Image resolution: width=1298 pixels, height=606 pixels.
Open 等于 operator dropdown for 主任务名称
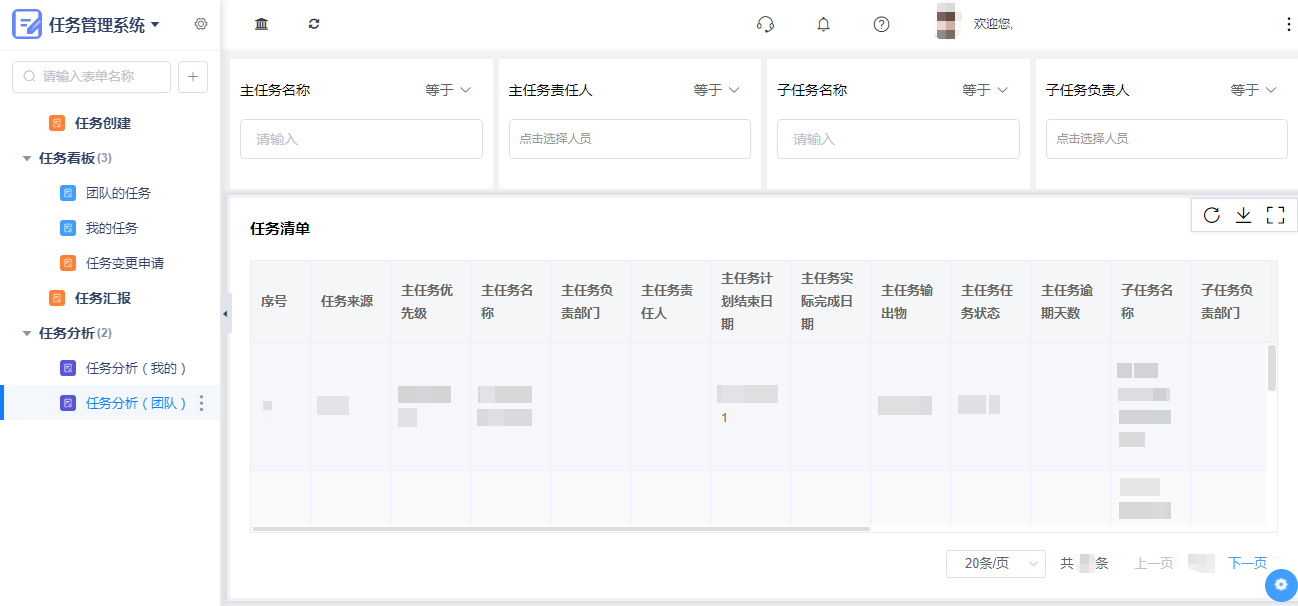(x=448, y=90)
